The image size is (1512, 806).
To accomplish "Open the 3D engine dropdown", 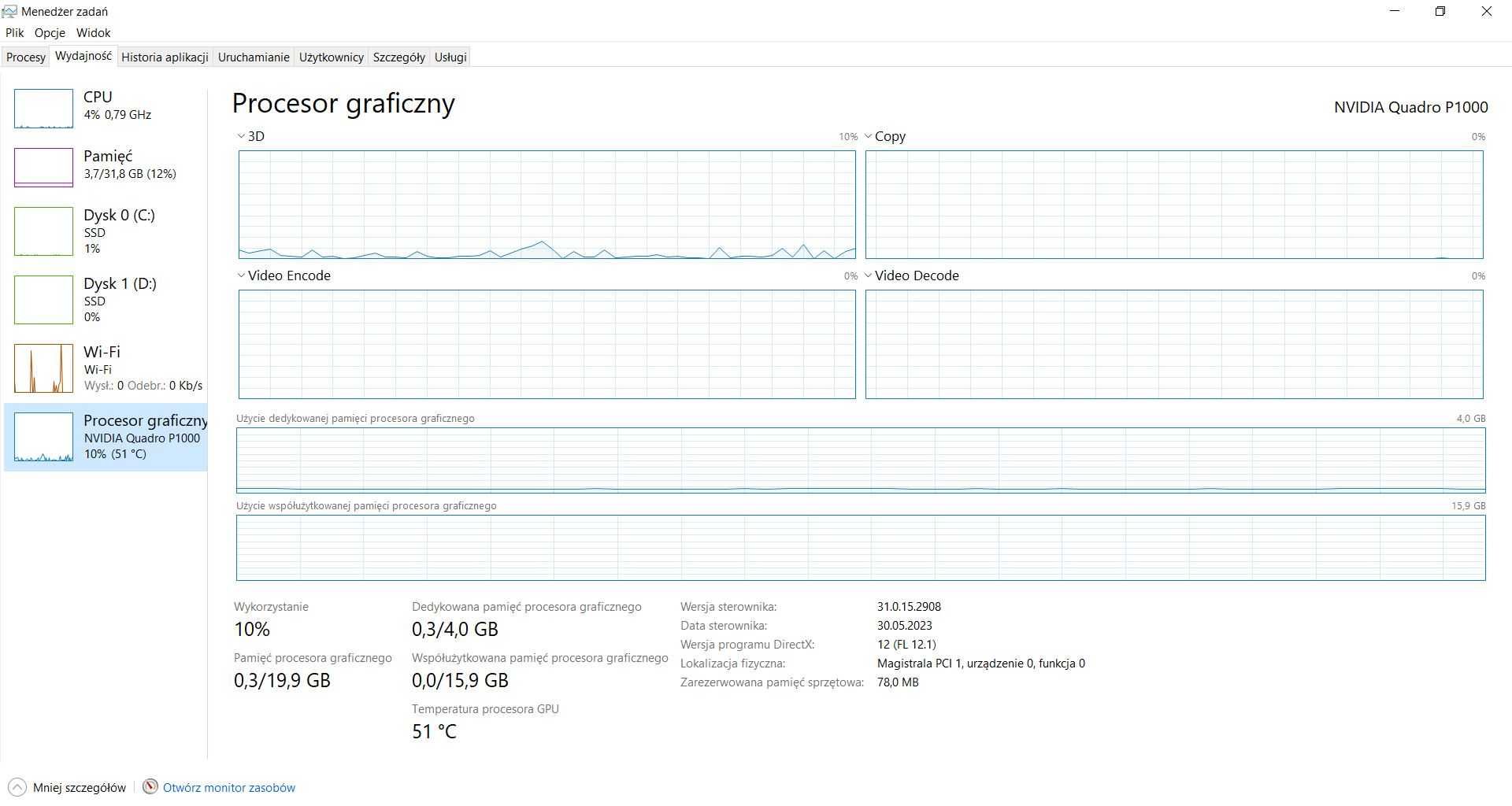I will (251, 136).
